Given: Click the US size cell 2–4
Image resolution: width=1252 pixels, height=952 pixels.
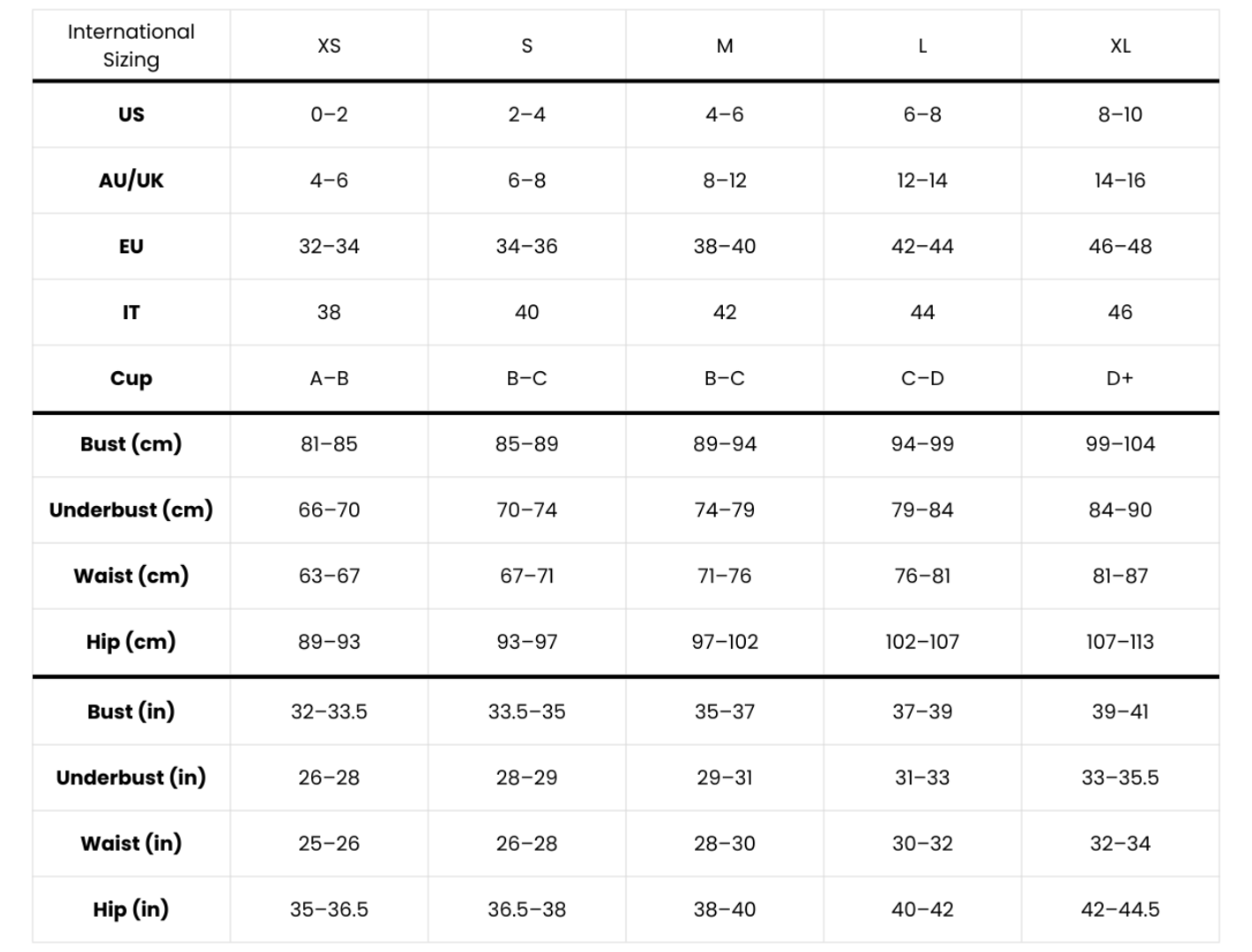Looking at the screenshot, I should coord(526,115).
